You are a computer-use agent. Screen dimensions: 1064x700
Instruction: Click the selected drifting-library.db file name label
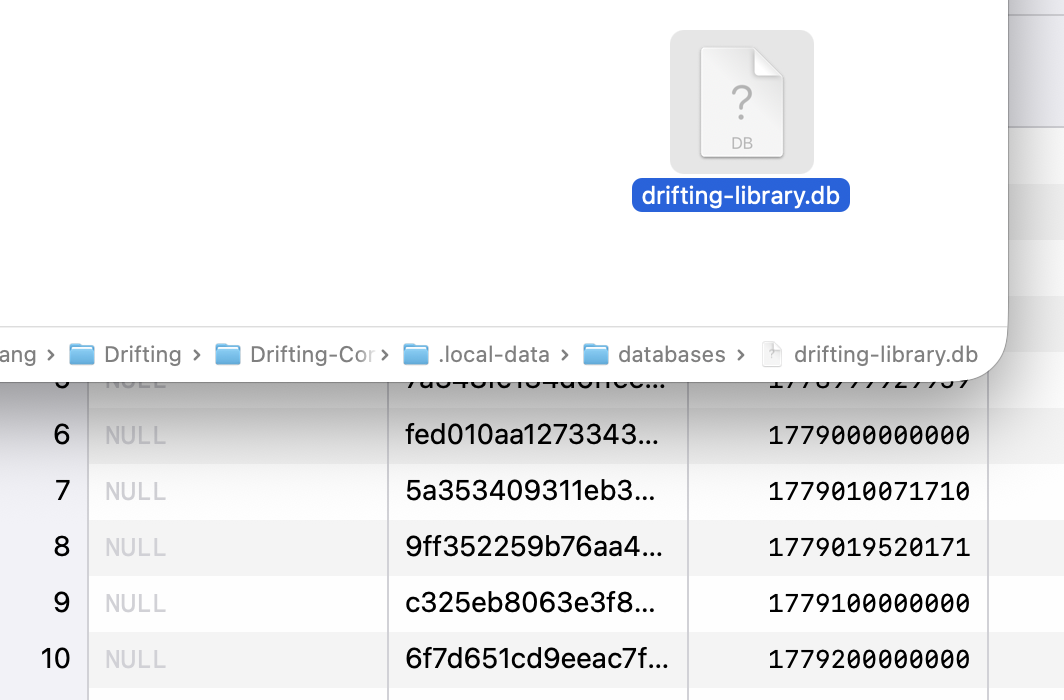(740, 195)
